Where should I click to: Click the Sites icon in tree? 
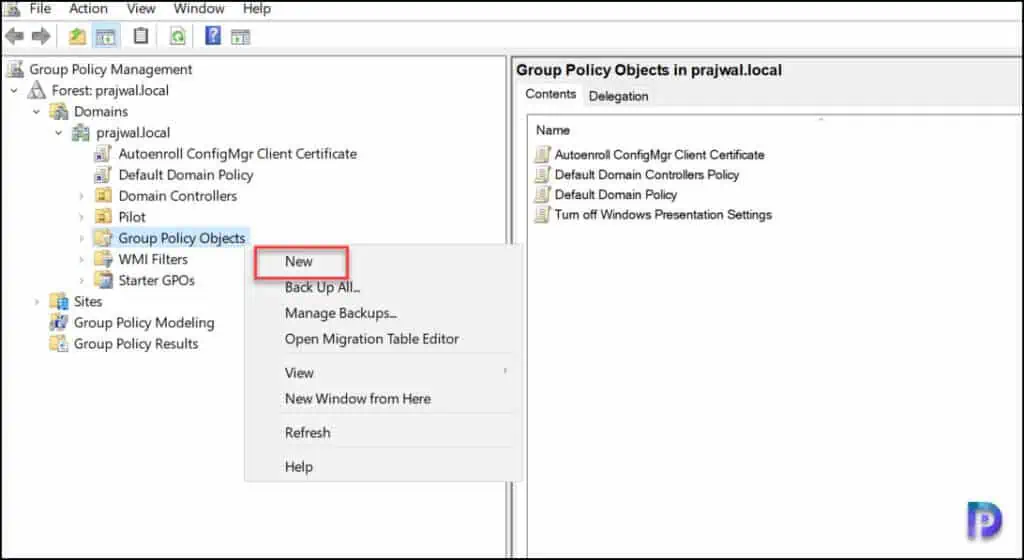[x=59, y=301]
